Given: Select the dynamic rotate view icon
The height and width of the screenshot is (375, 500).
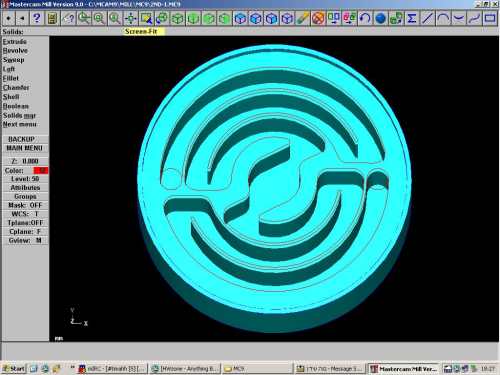Looking at the screenshot, I should click(x=162, y=18).
